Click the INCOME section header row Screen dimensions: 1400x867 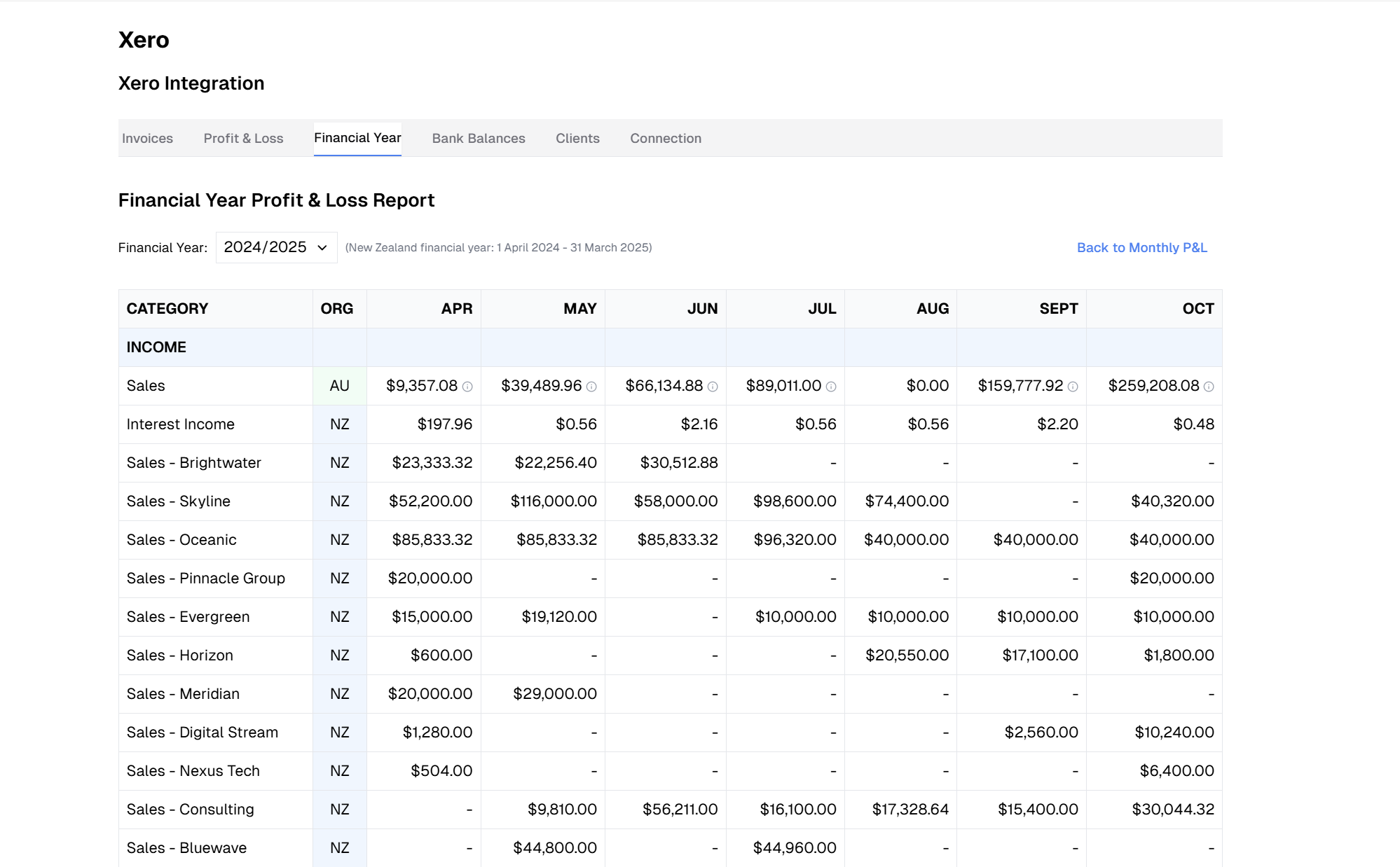click(156, 347)
